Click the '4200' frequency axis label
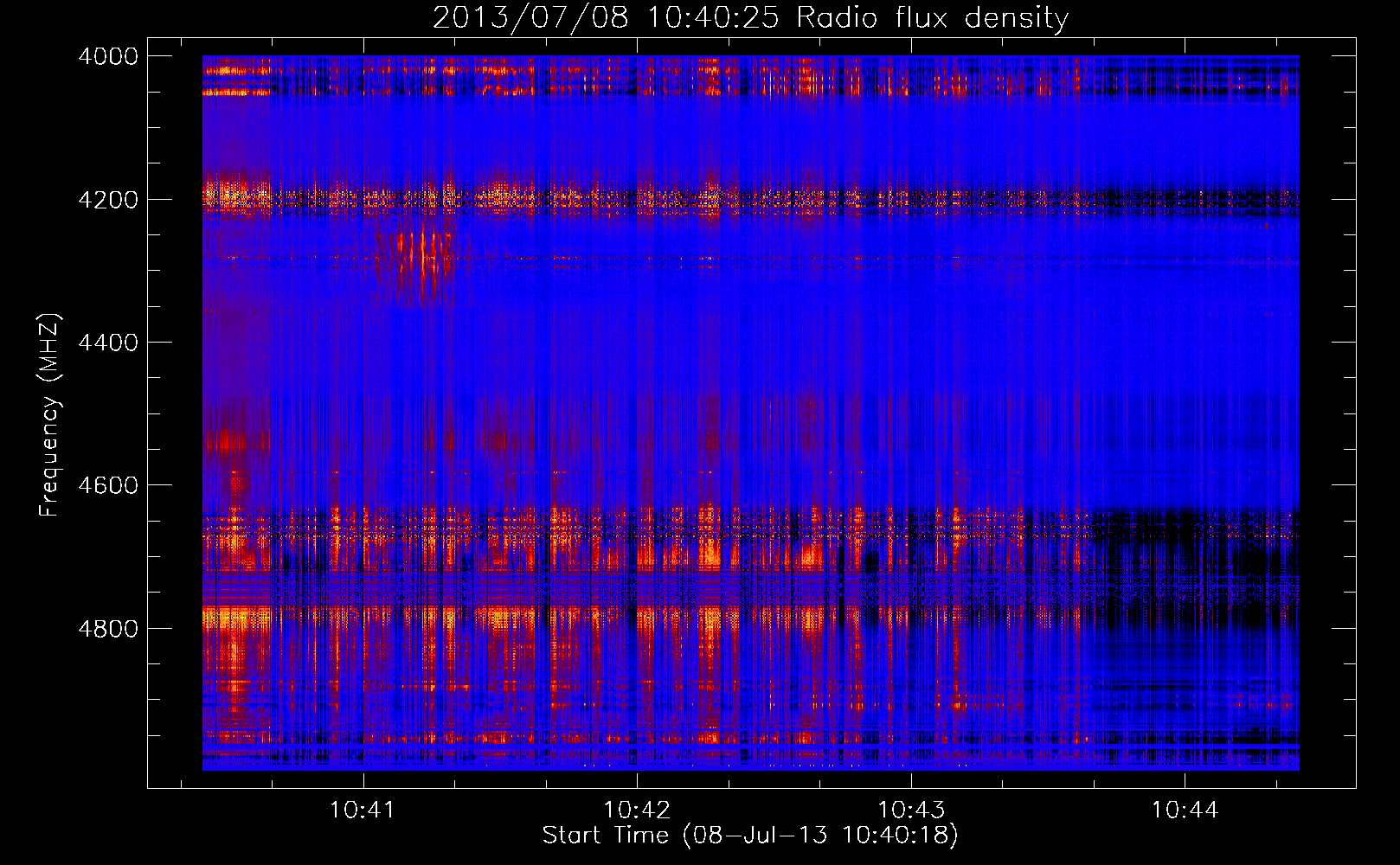The width and height of the screenshot is (1400, 865). pyautogui.click(x=108, y=200)
